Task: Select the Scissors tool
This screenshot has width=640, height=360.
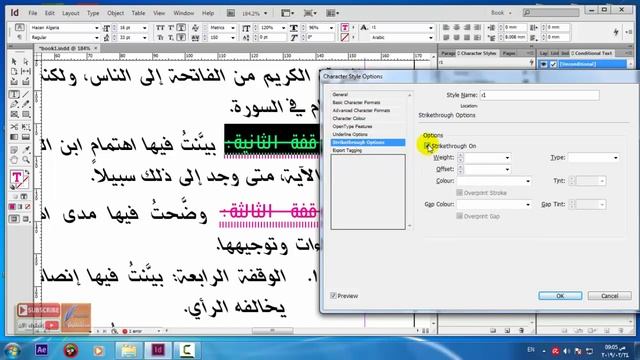Action: point(14,127)
